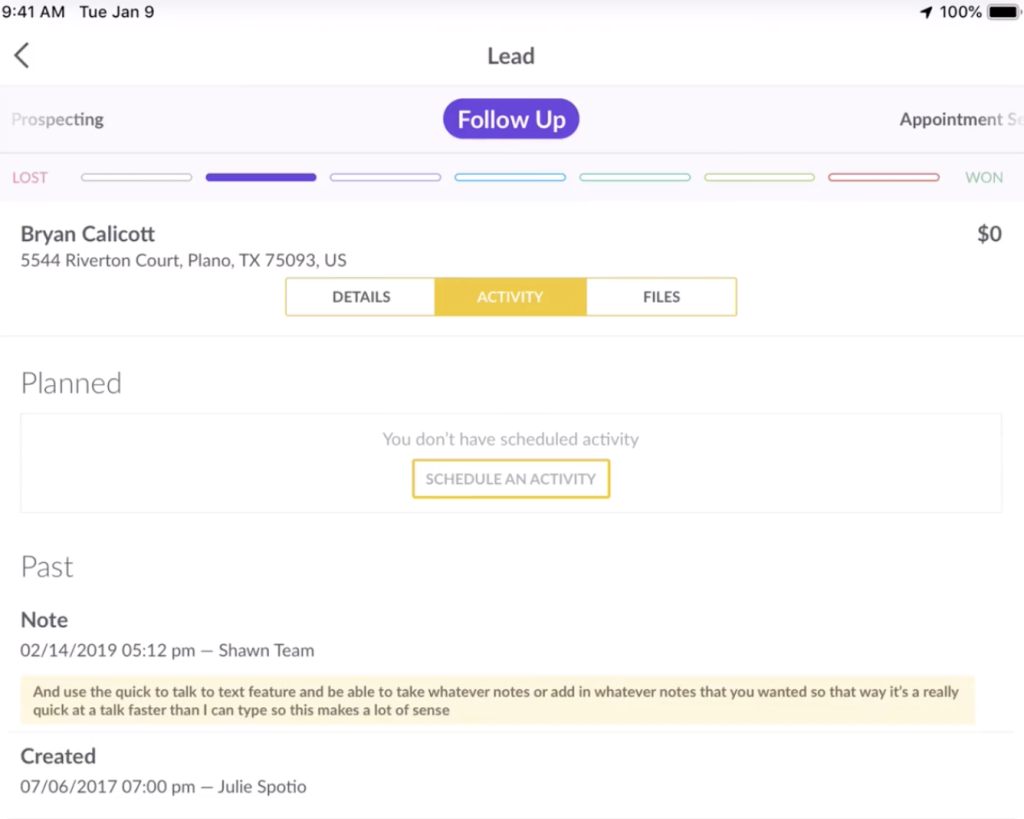
Task: Select the filled purple pipeline stage bar
Action: click(x=261, y=178)
